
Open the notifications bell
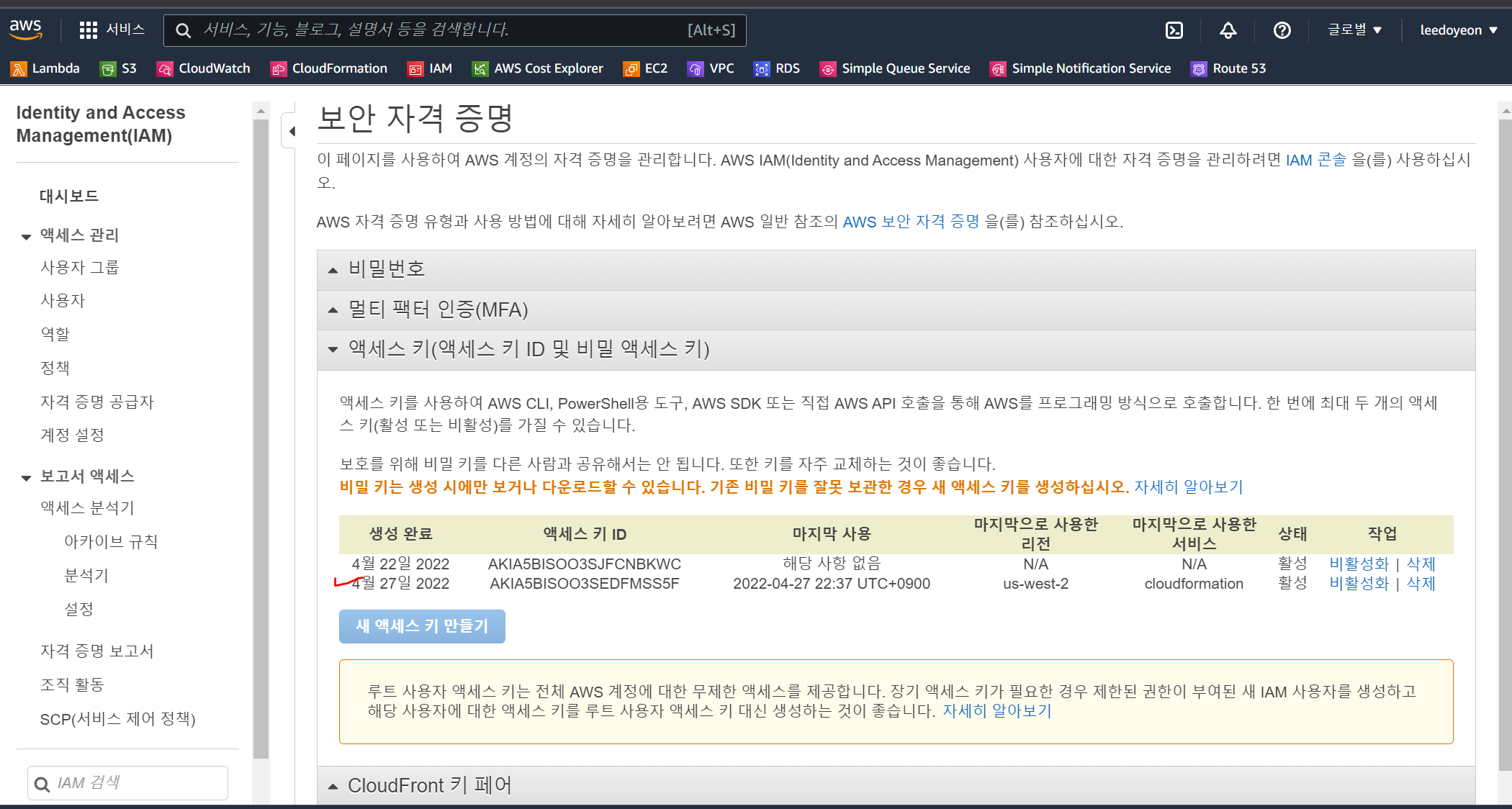pos(1228,30)
